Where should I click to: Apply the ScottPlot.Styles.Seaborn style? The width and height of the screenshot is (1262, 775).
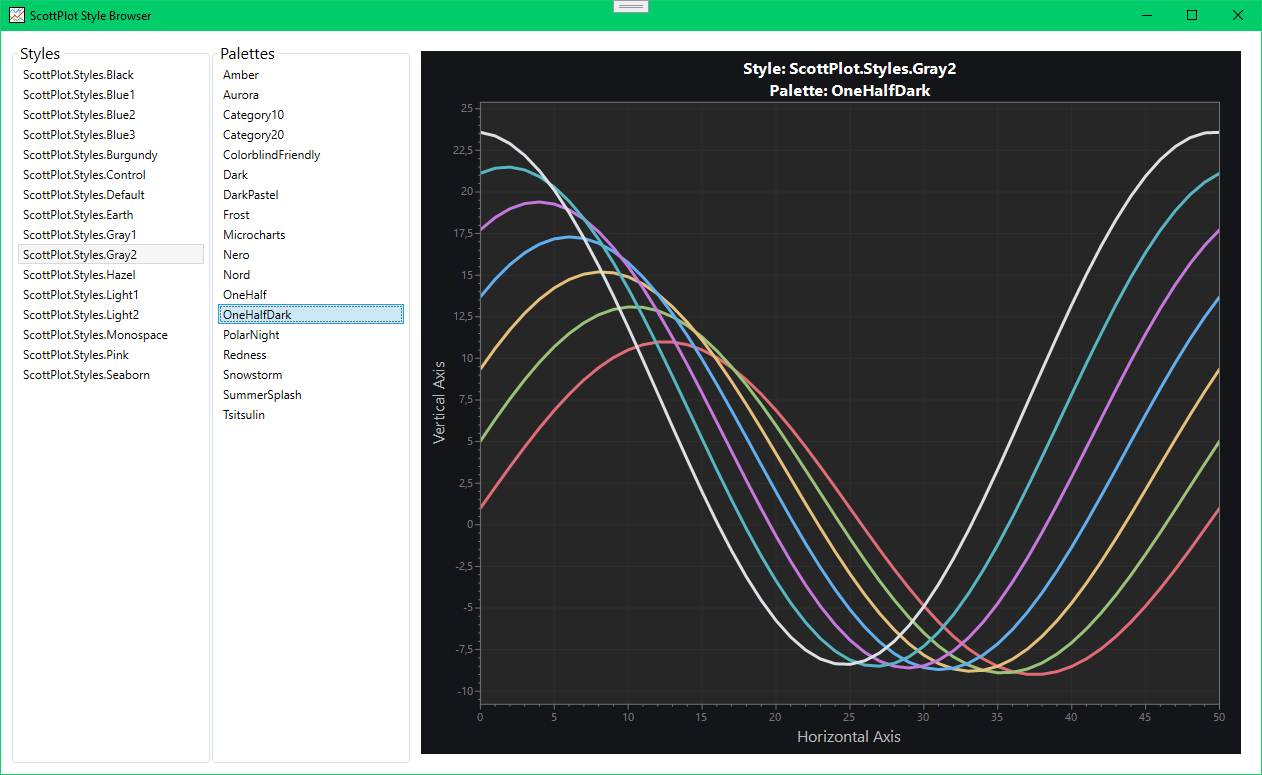[86, 374]
